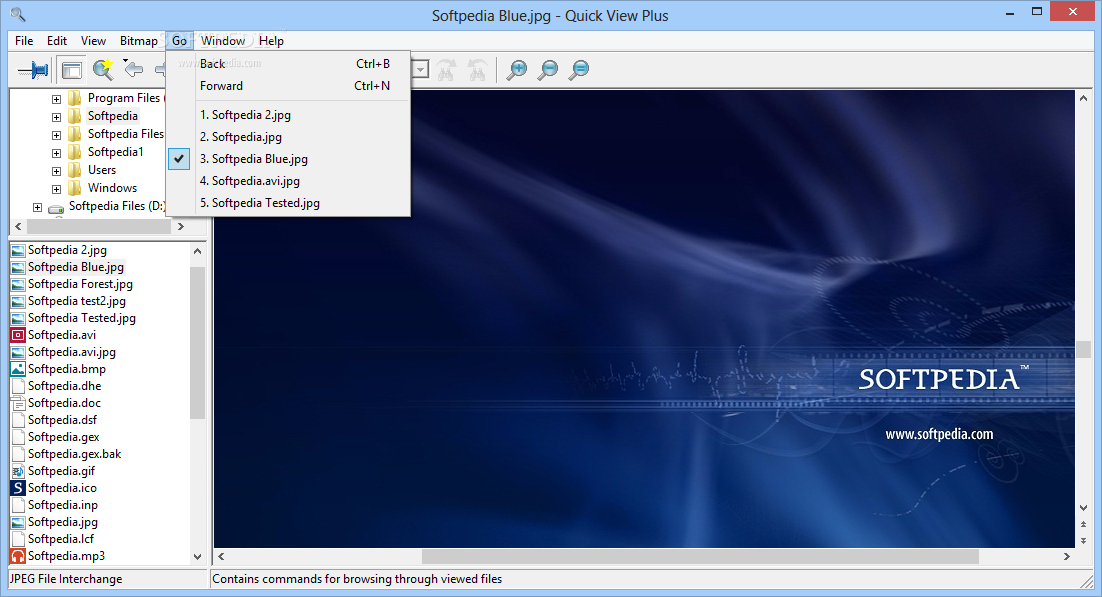This screenshot has height=597, width=1102.
Task: Zoom in with the plus magnifier icon
Action: click(517, 70)
